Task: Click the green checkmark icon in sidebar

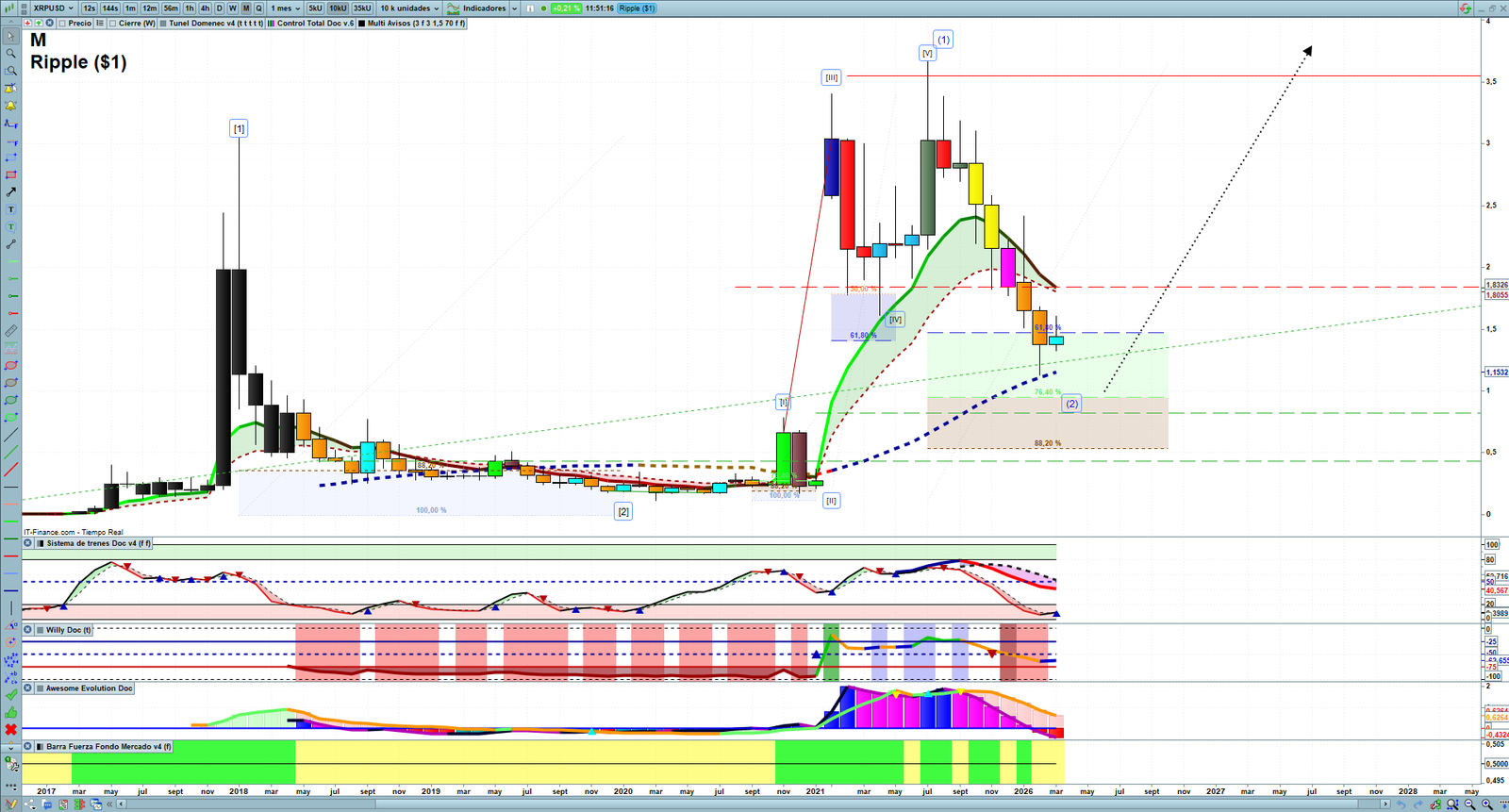Action: click(10, 695)
